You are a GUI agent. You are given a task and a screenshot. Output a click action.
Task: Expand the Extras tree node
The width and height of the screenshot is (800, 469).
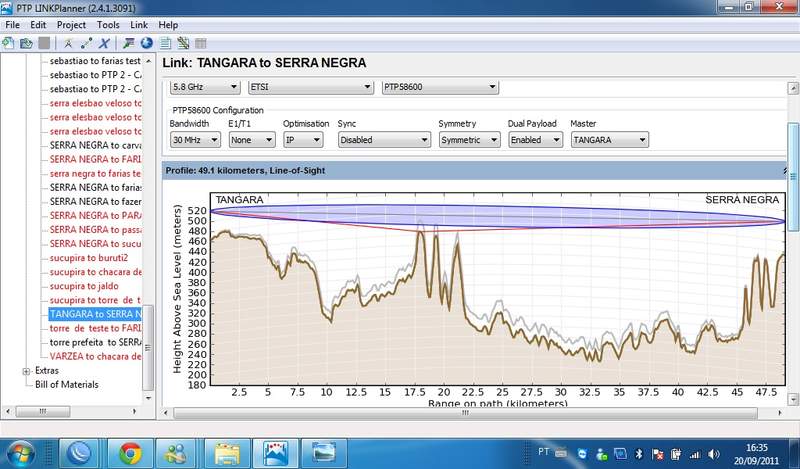[26, 370]
